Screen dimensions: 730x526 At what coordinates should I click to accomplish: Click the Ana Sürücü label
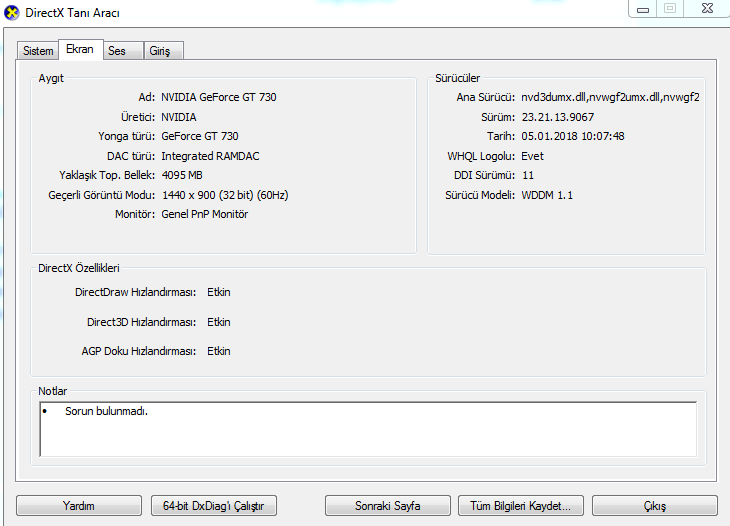pyautogui.click(x=486, y=97)
